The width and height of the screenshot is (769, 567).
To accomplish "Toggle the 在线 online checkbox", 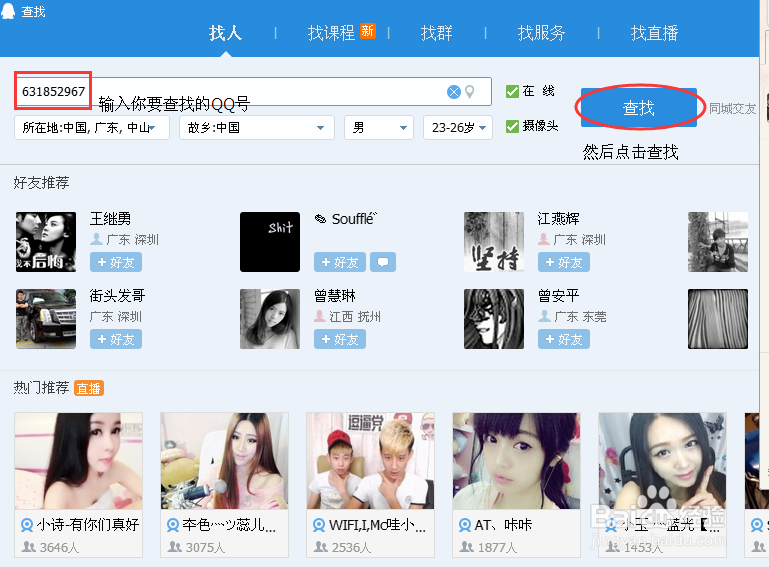I will point(512,91).
